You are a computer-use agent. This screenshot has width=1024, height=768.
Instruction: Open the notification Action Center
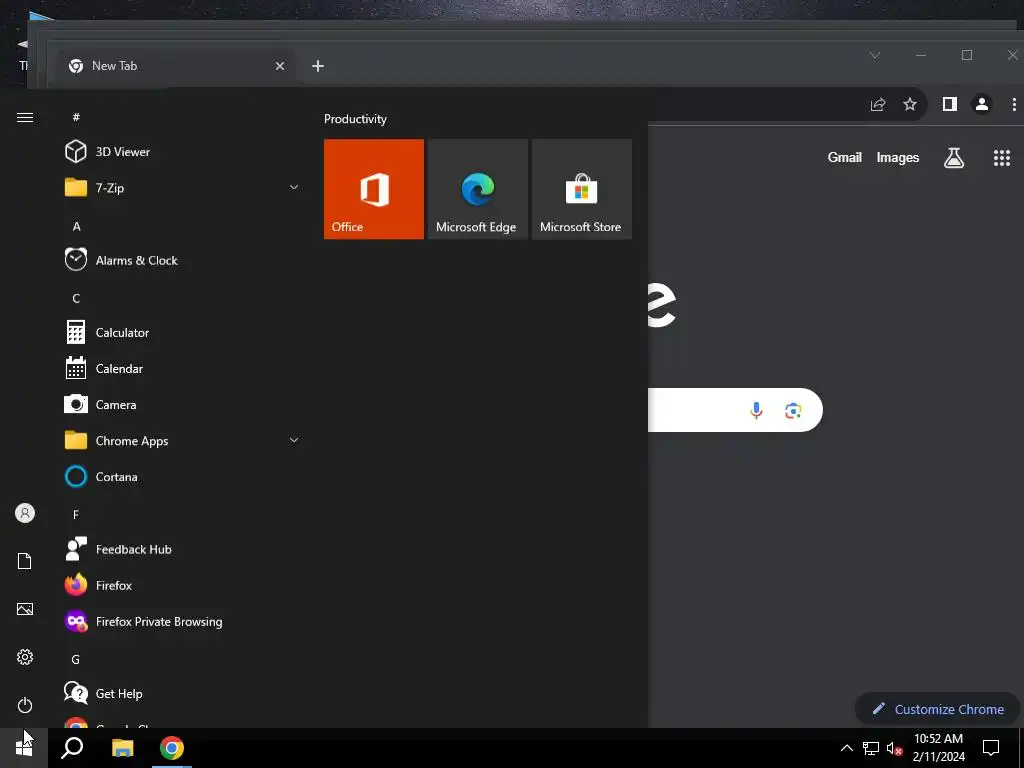[x=991, y=748]
